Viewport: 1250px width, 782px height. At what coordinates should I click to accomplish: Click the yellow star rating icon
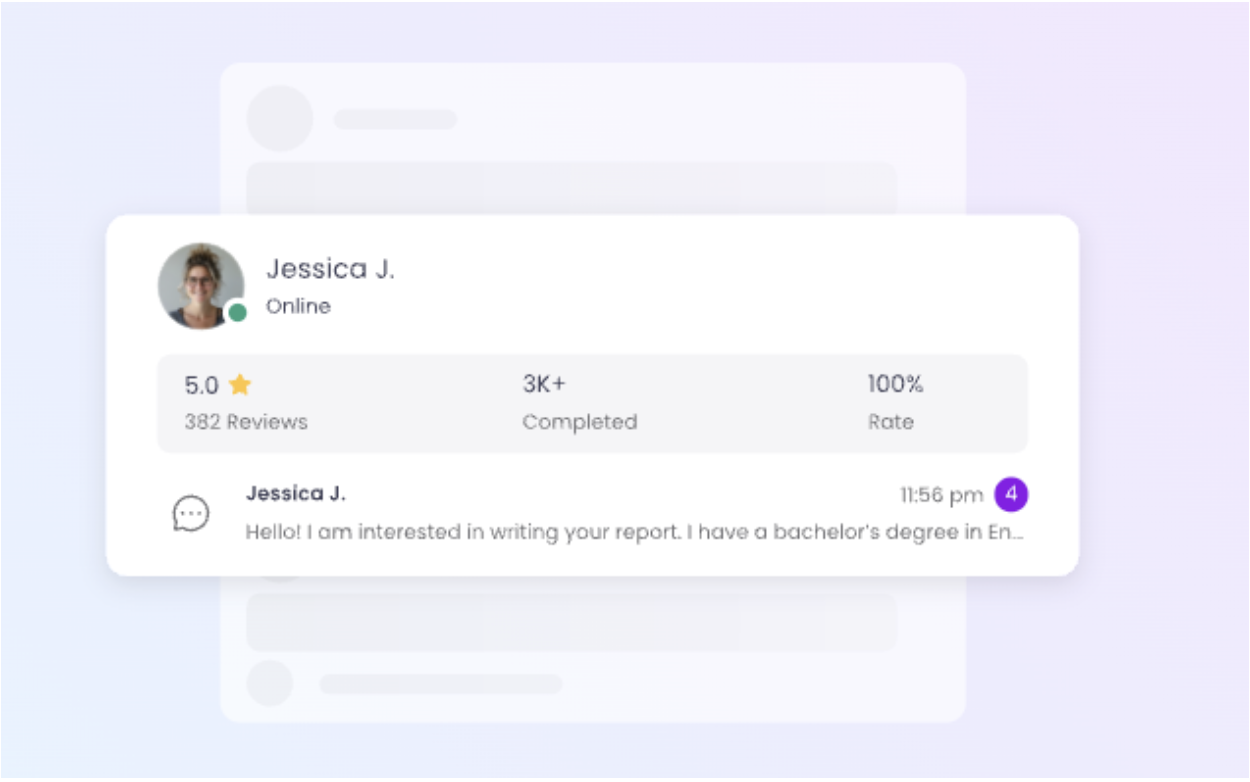tap(239, 384)
